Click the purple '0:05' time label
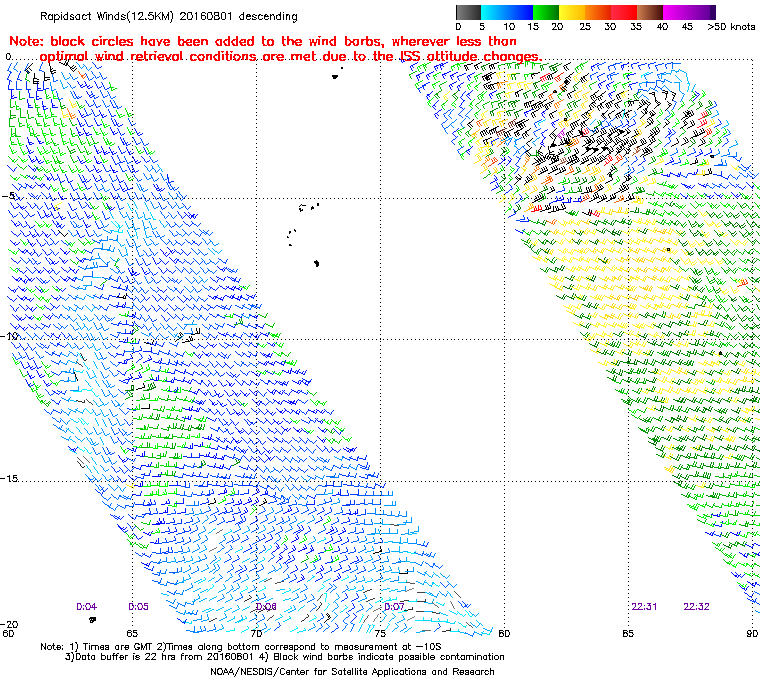This screenshot has width=760, height=688. tap(138, 607)
